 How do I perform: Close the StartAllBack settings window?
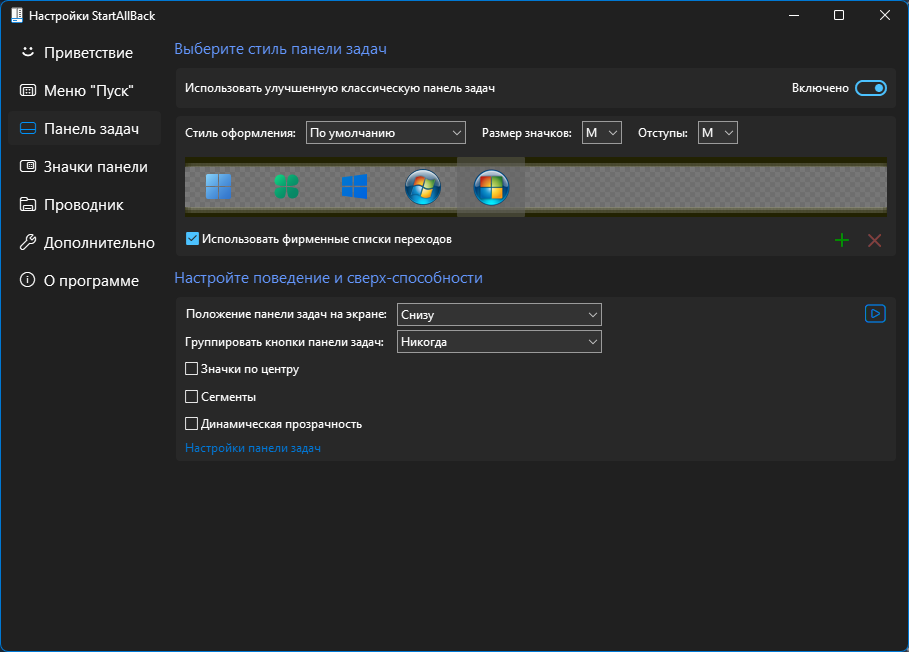point(885,16)
